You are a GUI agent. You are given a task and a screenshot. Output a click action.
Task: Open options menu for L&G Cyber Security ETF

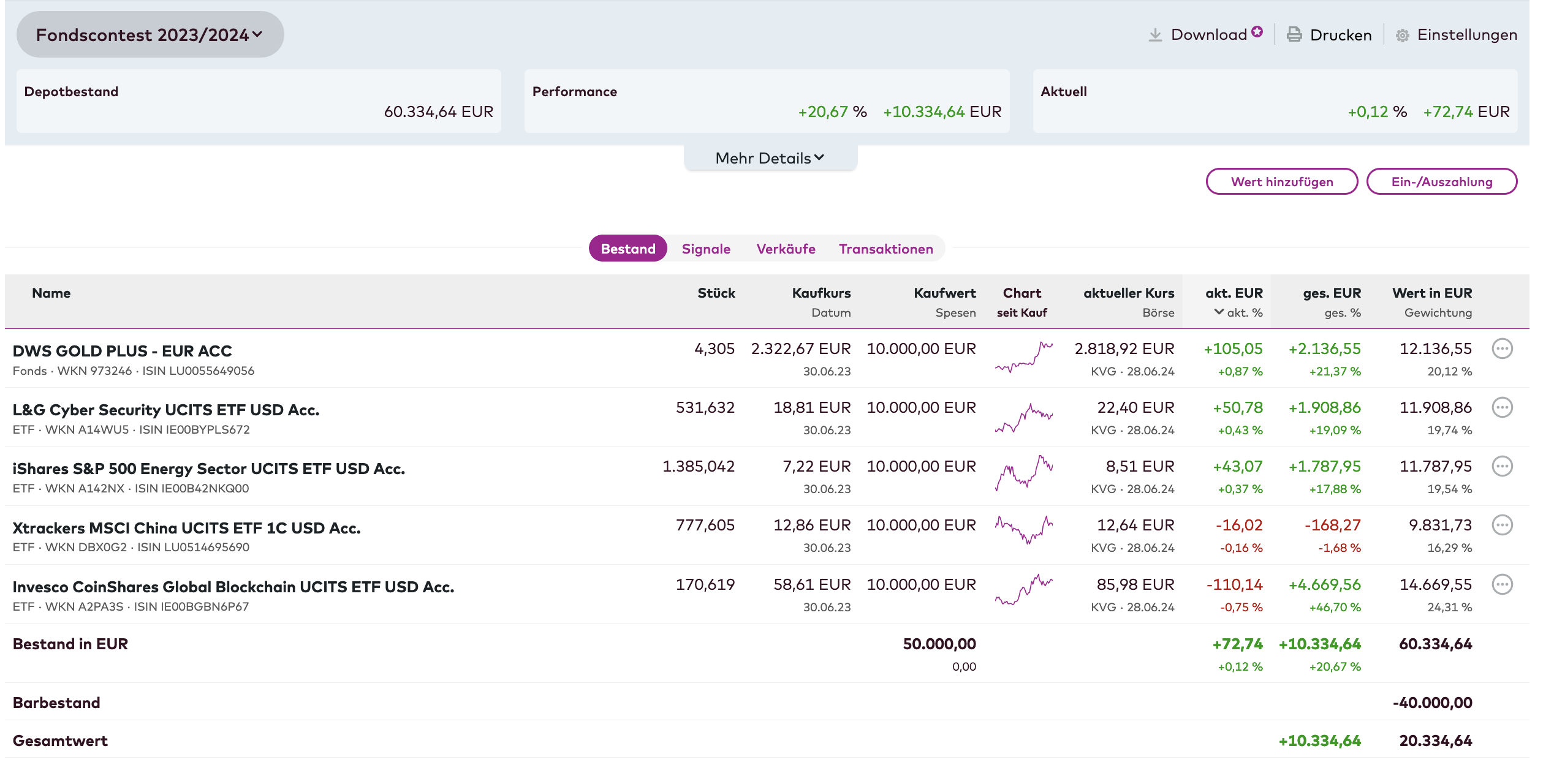pos(1501,408)
